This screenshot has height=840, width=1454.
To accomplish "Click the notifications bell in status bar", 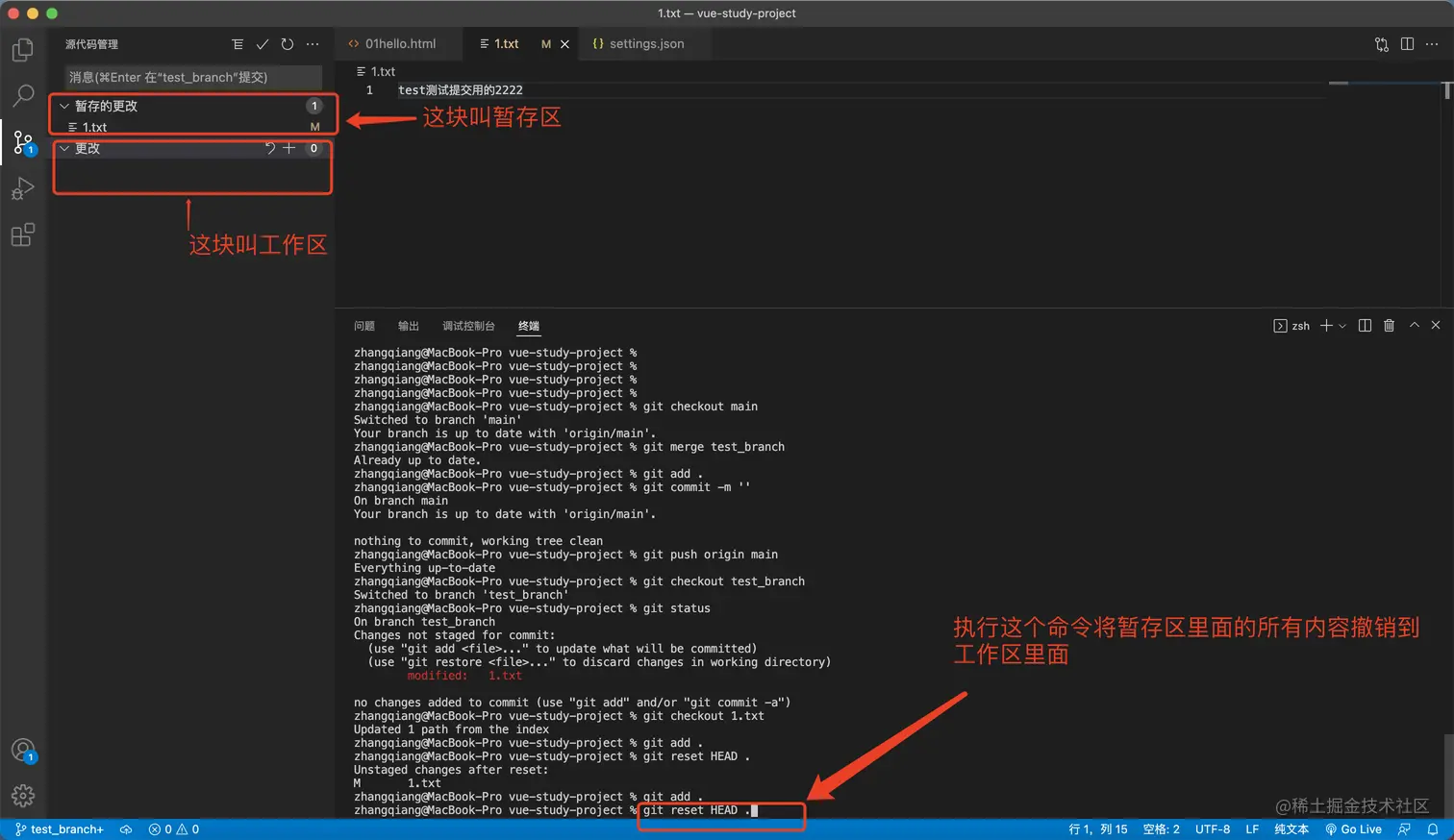I will point(1433,829).
